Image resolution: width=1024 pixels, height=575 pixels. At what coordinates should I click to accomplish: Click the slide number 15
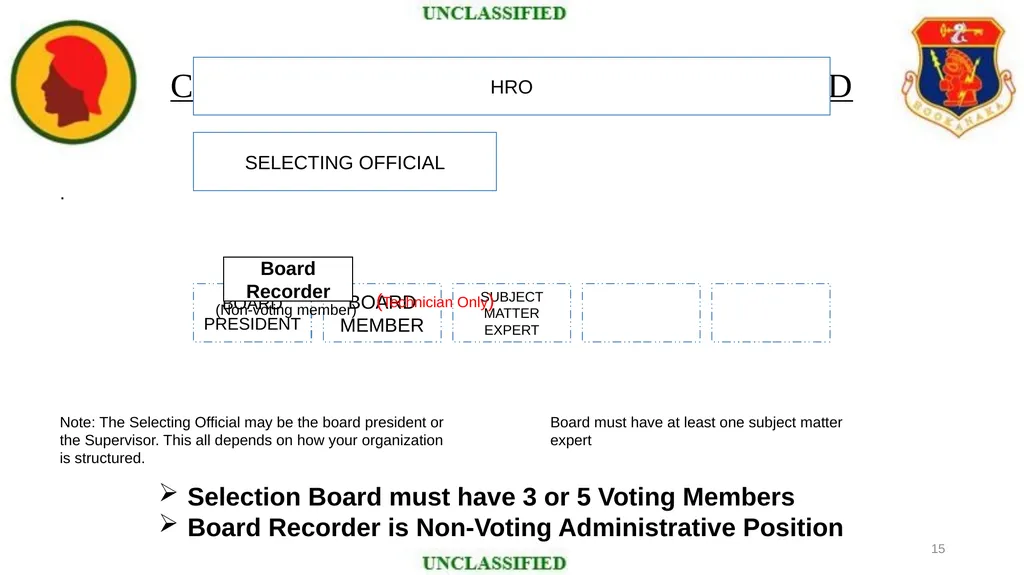[938, 549]
